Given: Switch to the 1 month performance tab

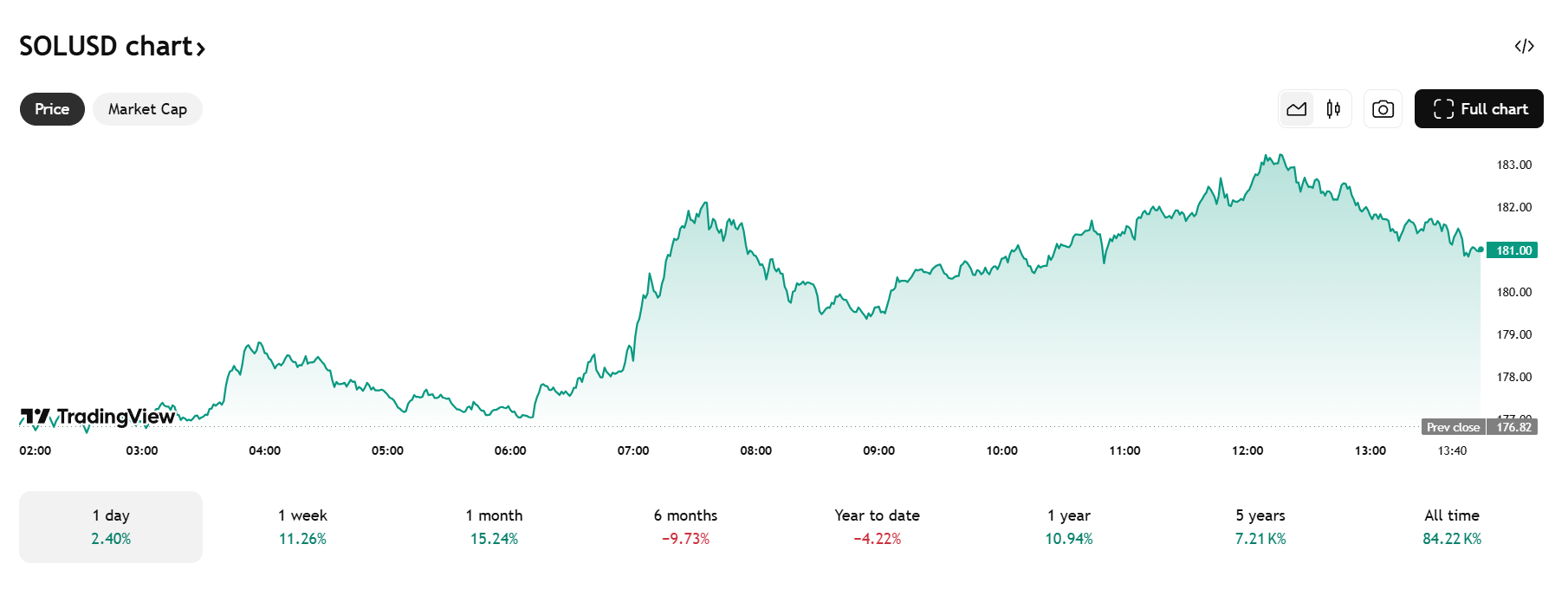Looking at the screenshot, I should (496, 526).
